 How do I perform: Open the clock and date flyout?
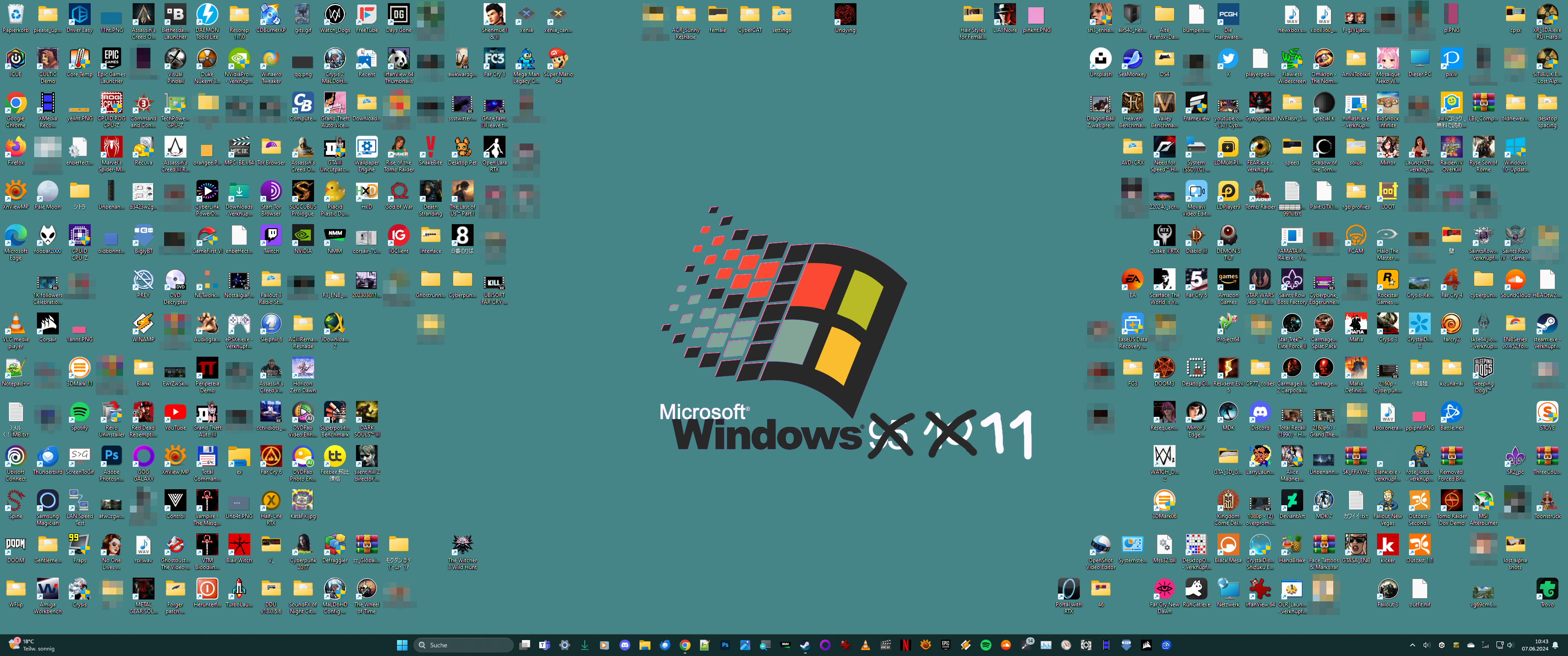click(1535, 645)
